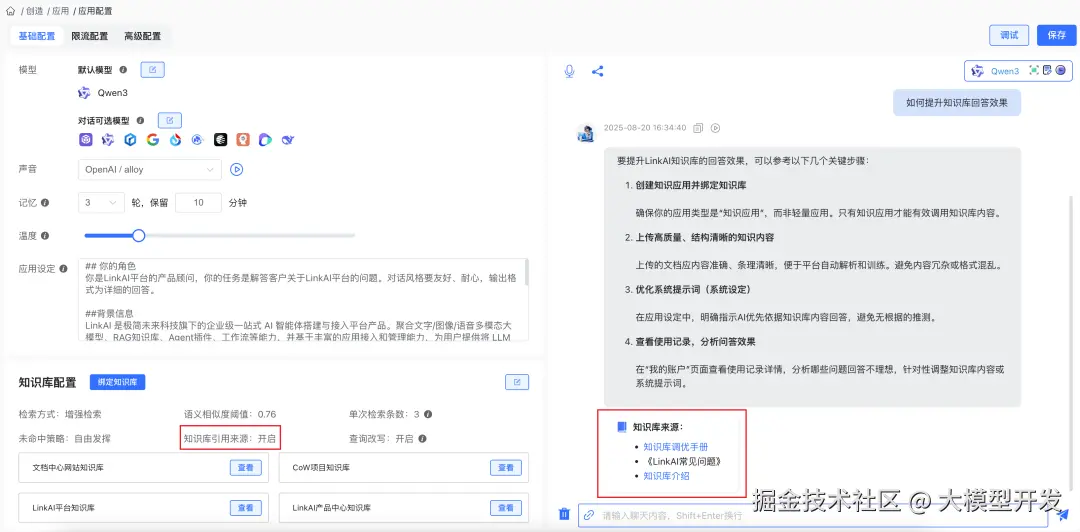Click the 《LinkAI常见问题》 source entry
Image resolution: width=1080 pixels, height=532 pixels.
tap(683, 461)
